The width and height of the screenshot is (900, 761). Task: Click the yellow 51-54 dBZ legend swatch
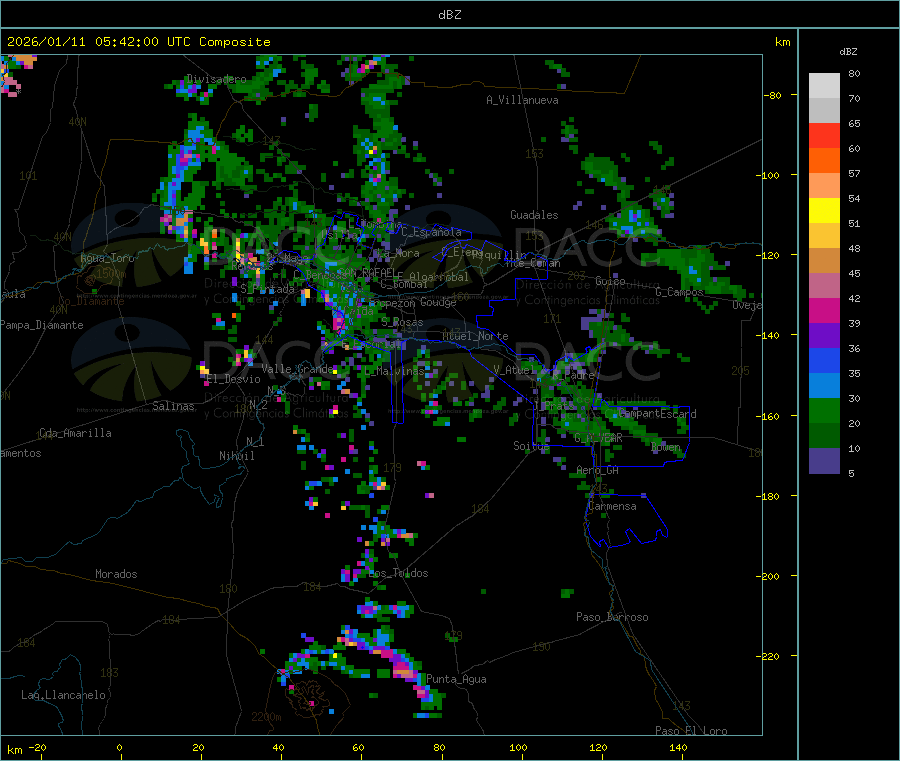click(x=824, y=211)
